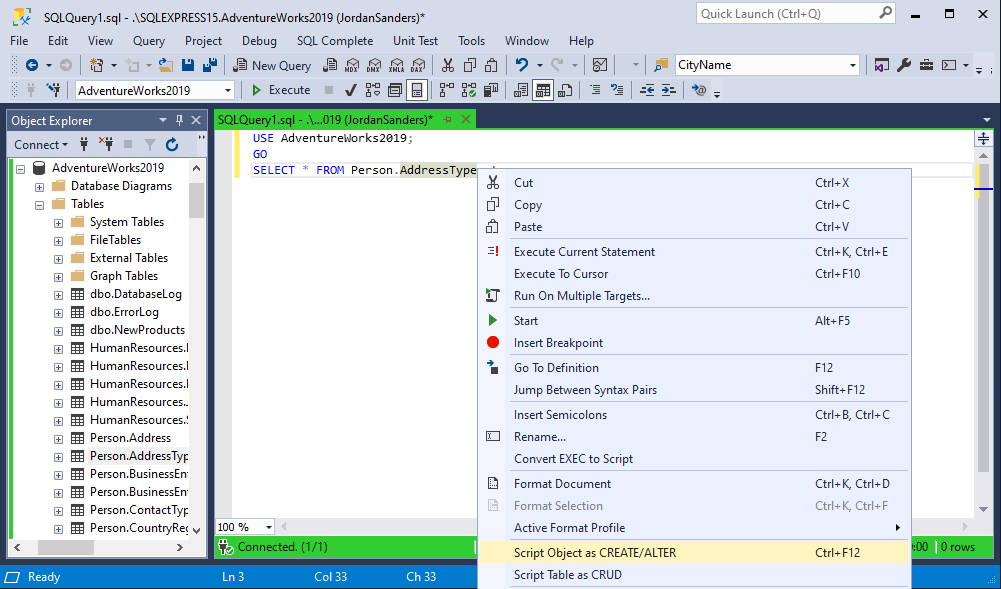Toggle the Query Options button
This screenshot has height=589, width=1001.
[395, 90]
